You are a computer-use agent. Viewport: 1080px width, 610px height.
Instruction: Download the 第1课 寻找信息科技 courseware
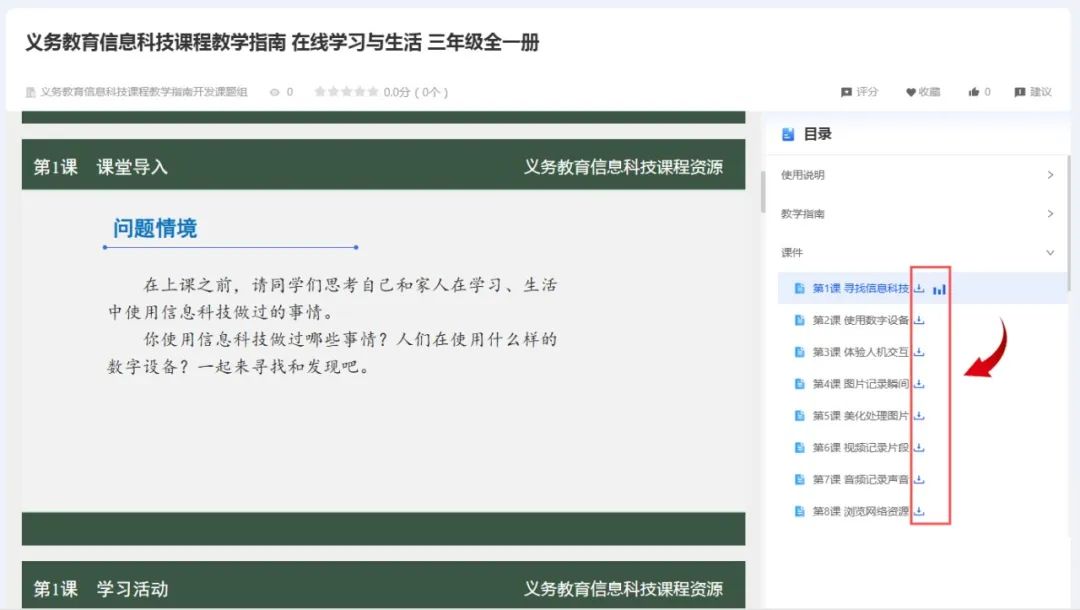click(919, 288)
